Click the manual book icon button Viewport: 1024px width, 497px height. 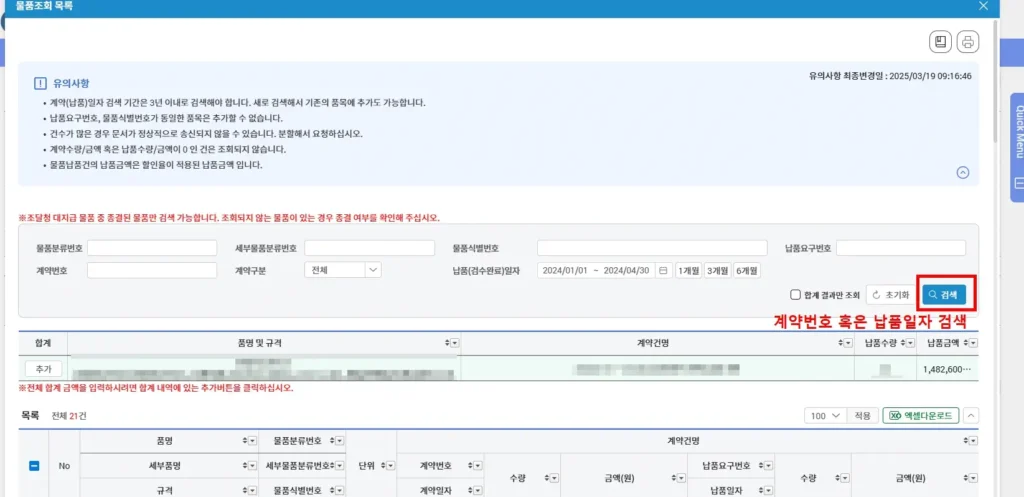coord(940,42)
